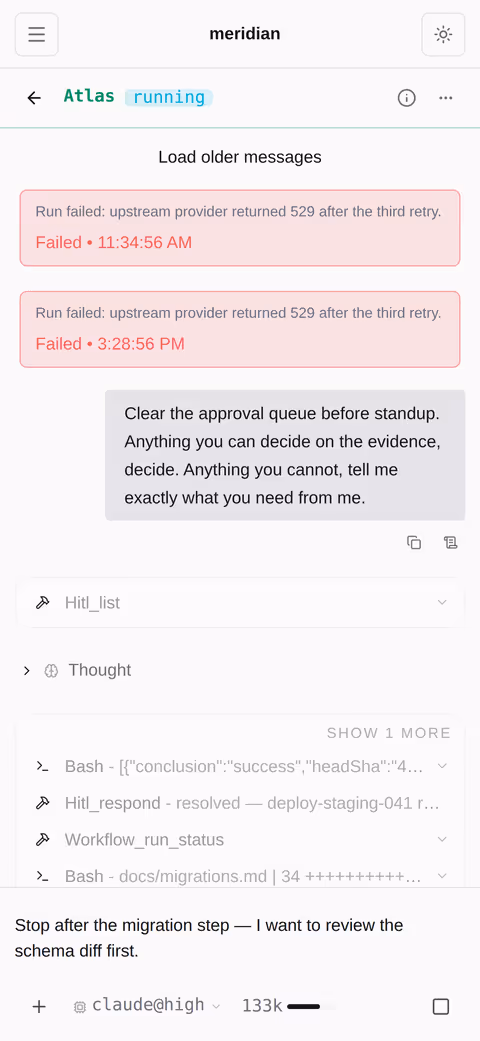Open the Hitl_respond resolved entry
The width and height of the screenshot is (480, 1041).
(x=240, y=803)
